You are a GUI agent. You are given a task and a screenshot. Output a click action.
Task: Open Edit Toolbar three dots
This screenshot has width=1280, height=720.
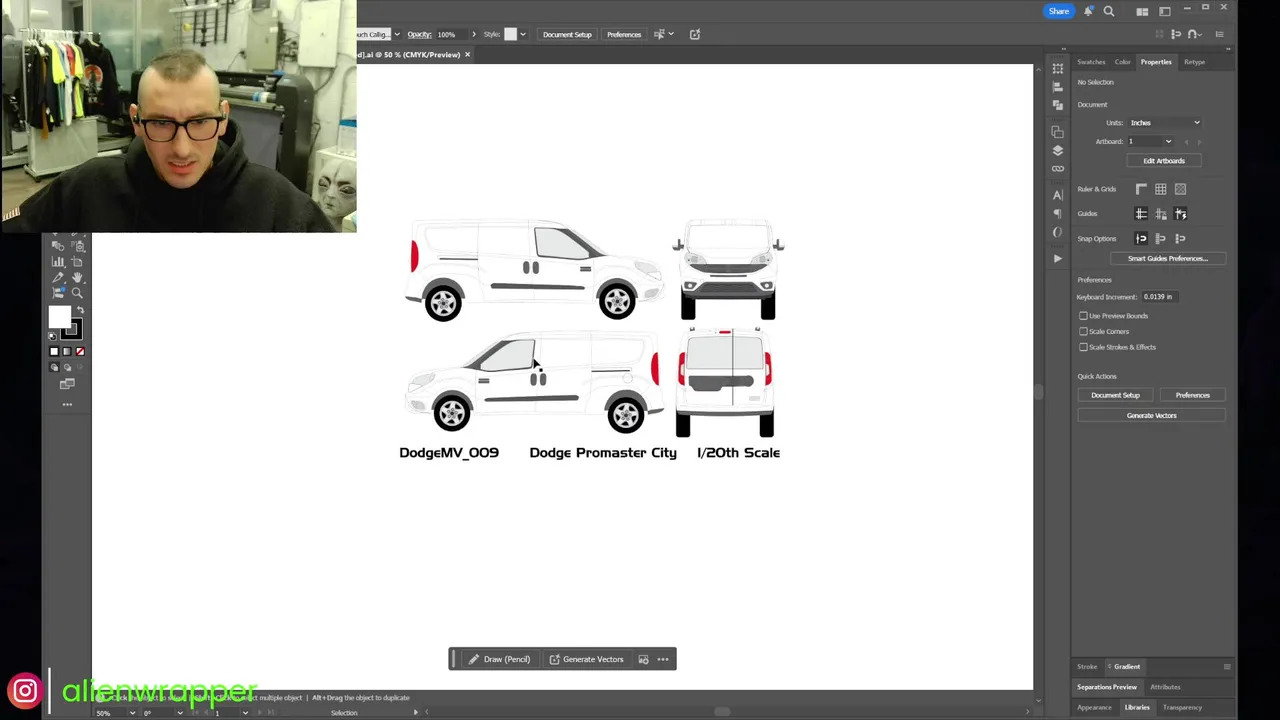(x=67, y=404)
